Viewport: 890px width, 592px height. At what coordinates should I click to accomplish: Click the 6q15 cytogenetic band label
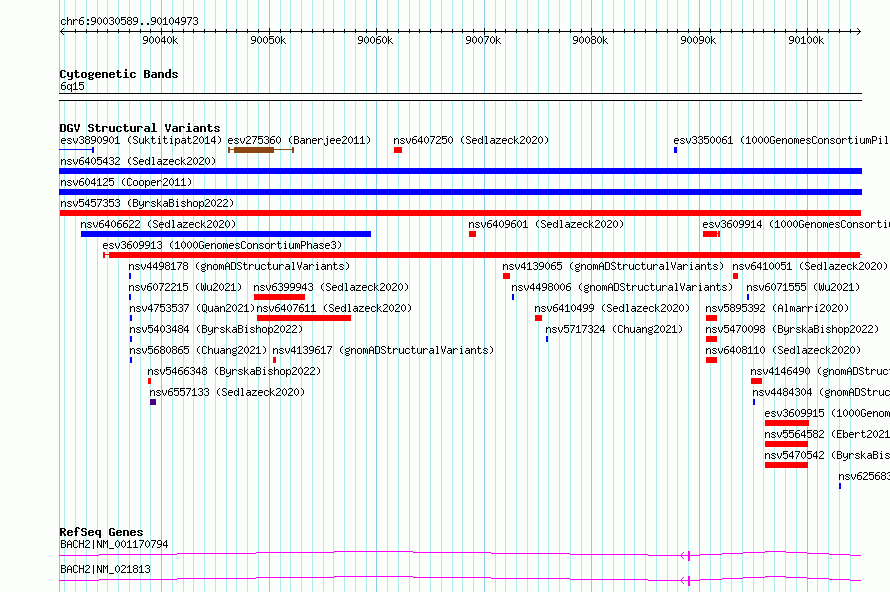pyautogui.click(x=72, y=86)
